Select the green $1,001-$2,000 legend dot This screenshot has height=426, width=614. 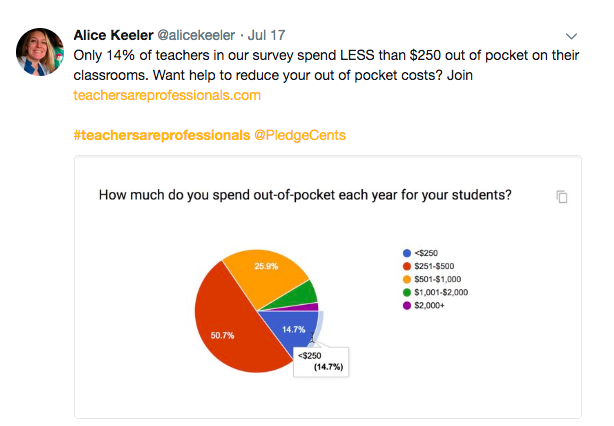tap(407, 292)
